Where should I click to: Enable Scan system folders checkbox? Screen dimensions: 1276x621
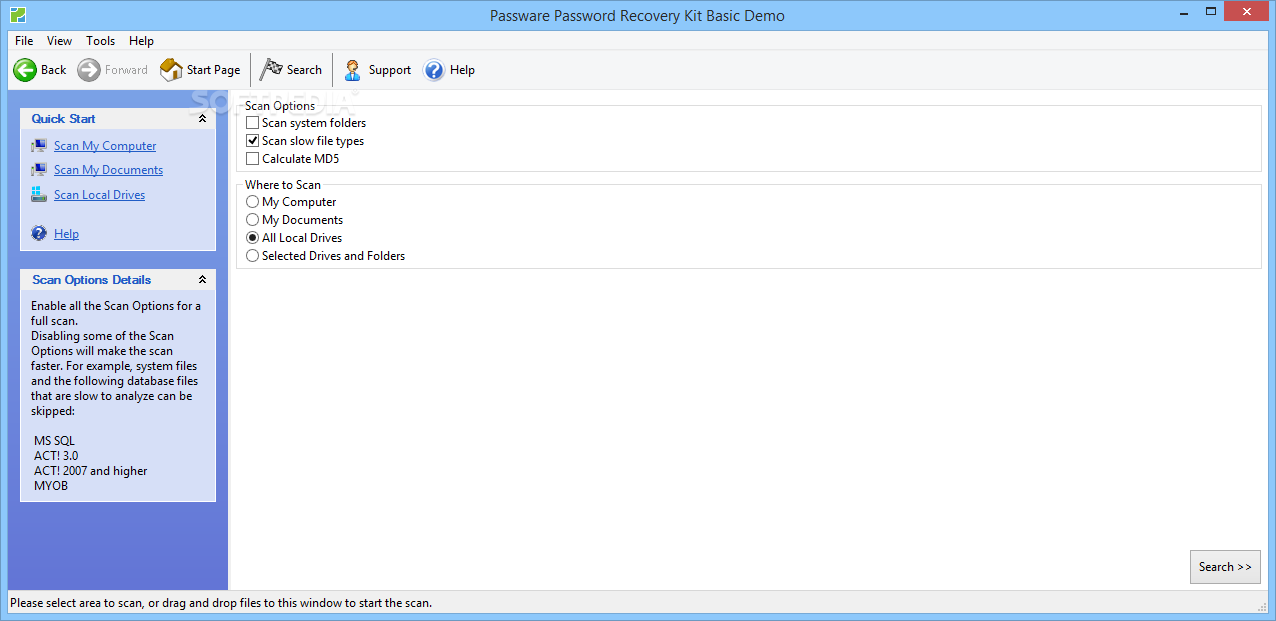coord(253,123)
